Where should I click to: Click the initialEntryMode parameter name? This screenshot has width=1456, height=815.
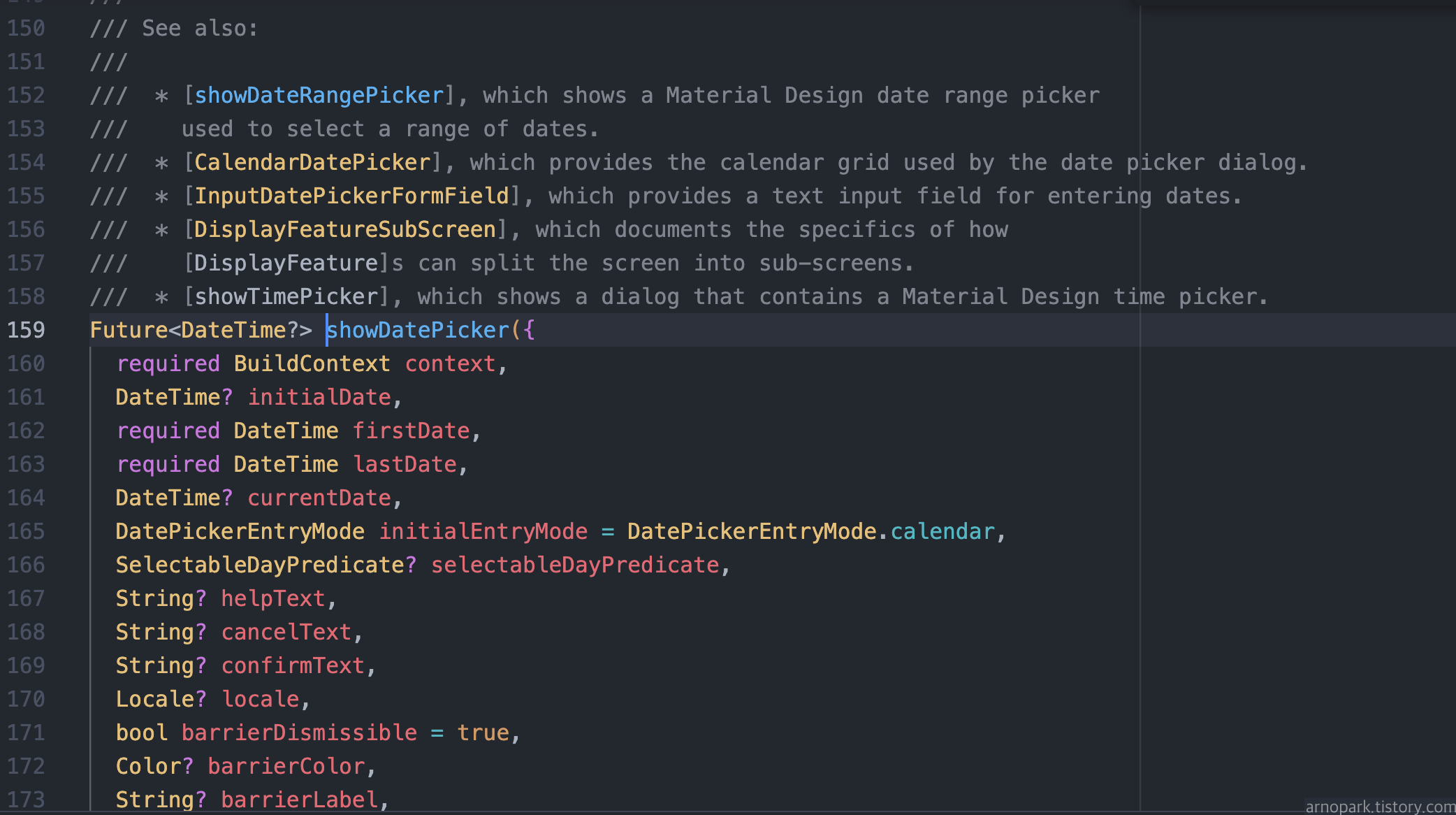(x=483, y=531)
